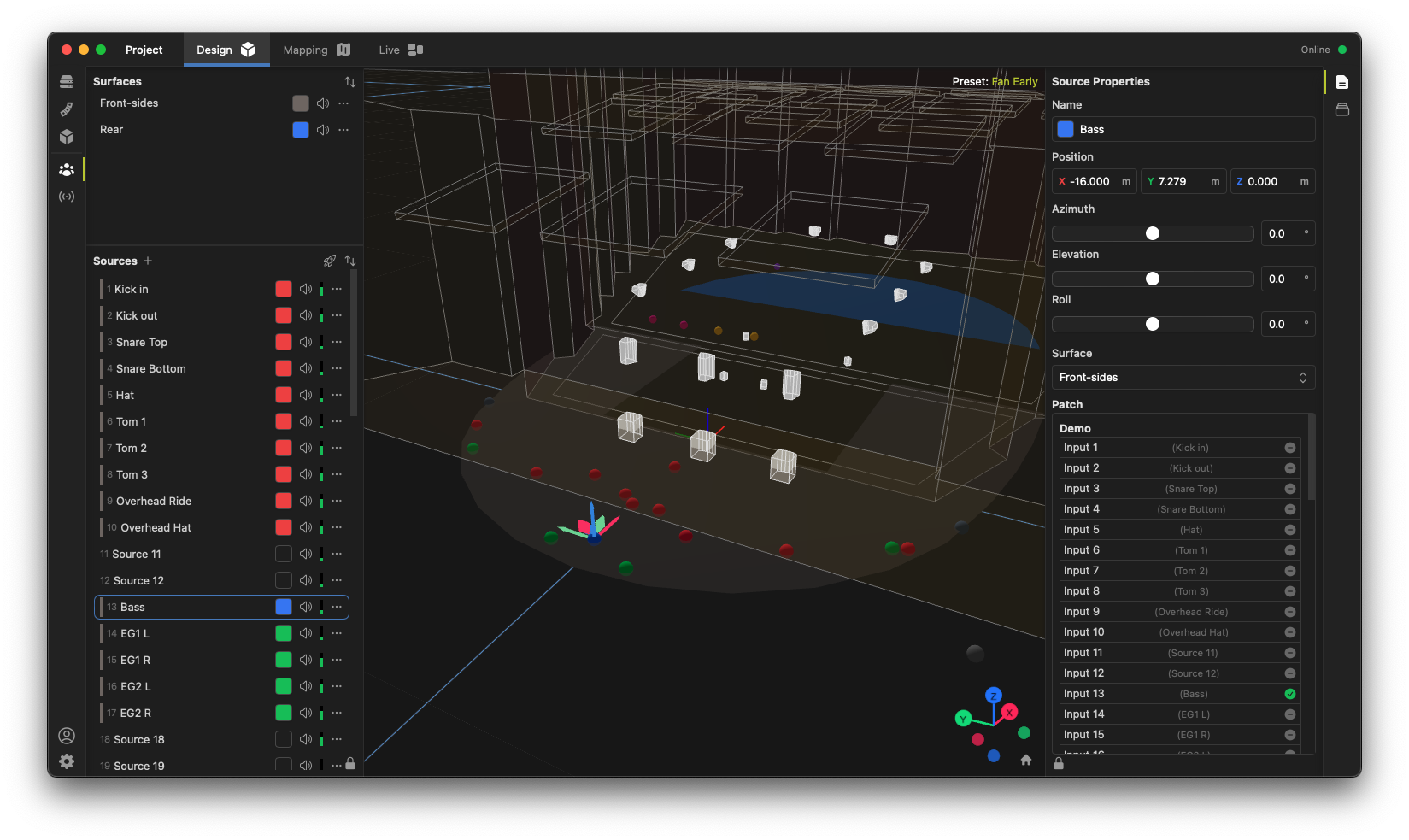This screenshot has width=1409, height=840.
Task: Click the Azimuth slider handle
Action: 1152,234
